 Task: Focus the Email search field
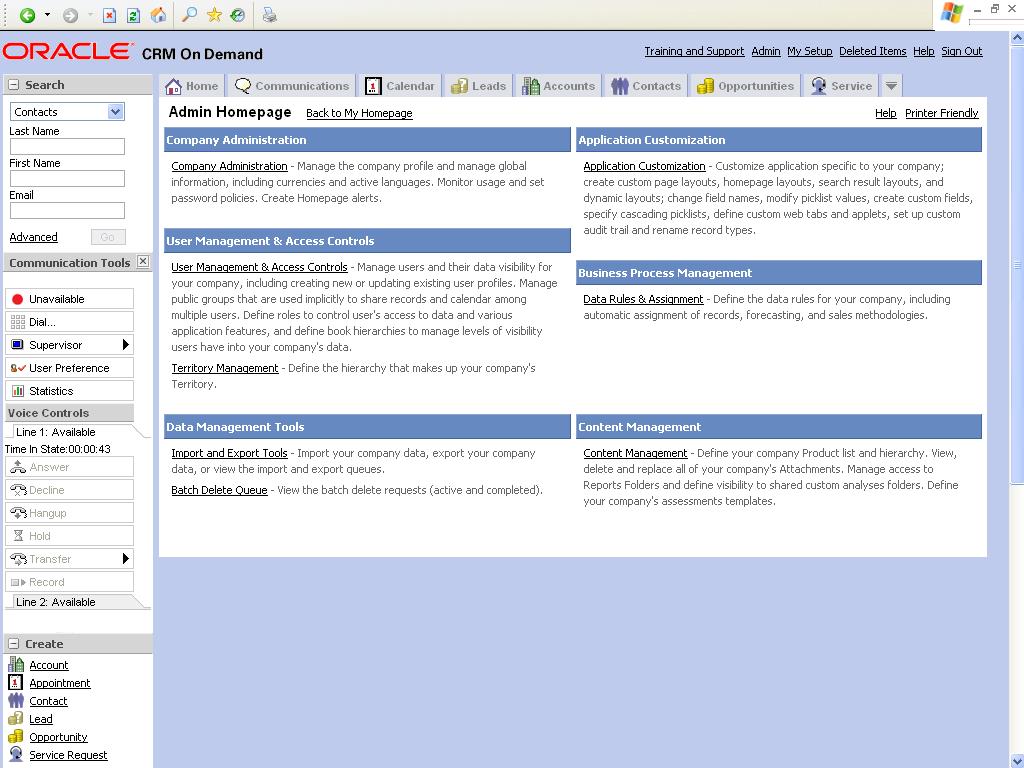click(x=67, y=210)
